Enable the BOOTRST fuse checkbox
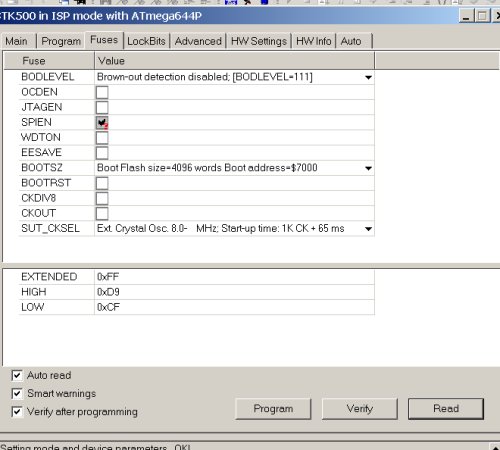Image resolution: width=500 pixels, height=450 pixels. point(102,183)
